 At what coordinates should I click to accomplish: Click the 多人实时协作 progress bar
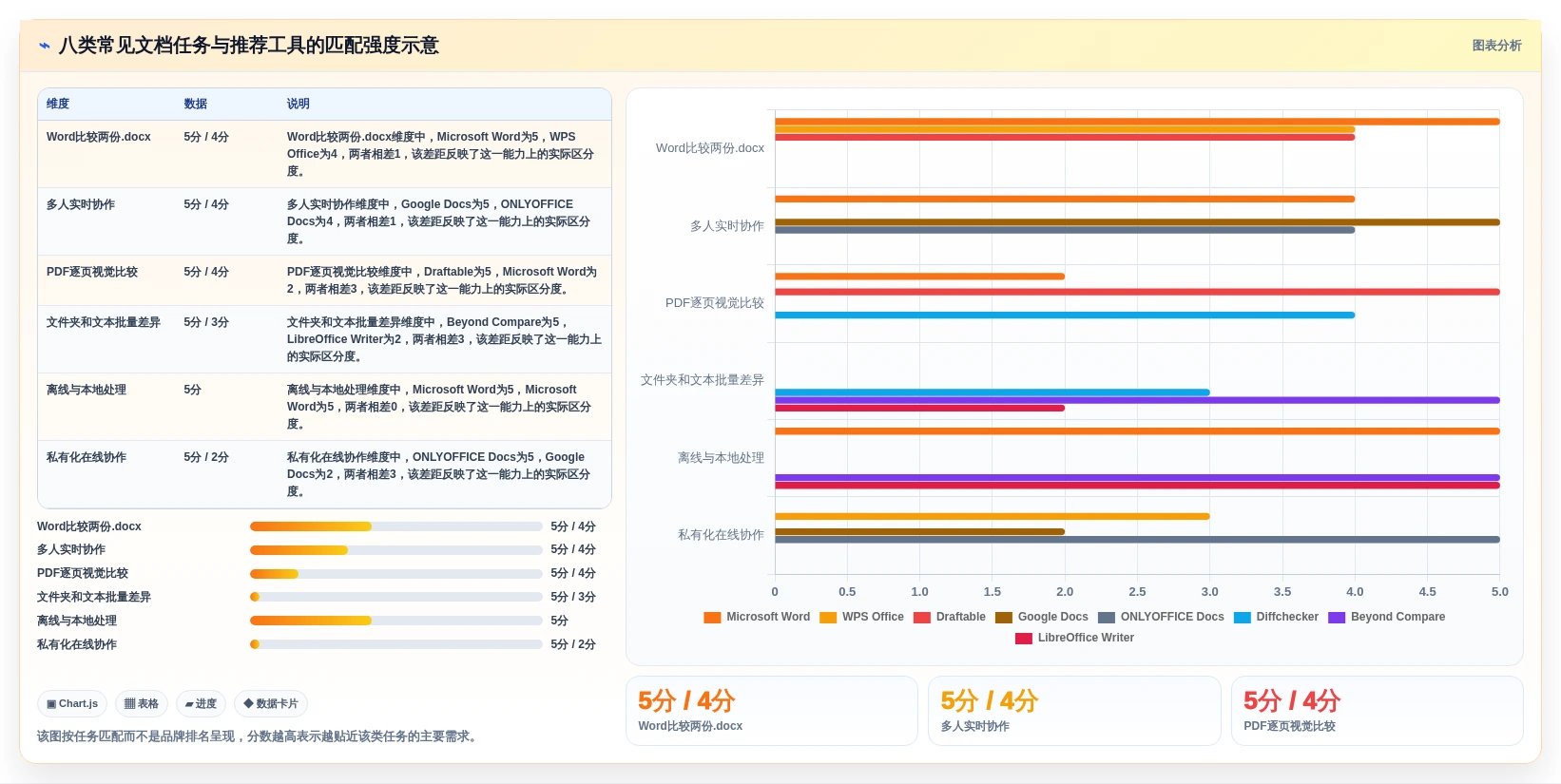[396, 550]
